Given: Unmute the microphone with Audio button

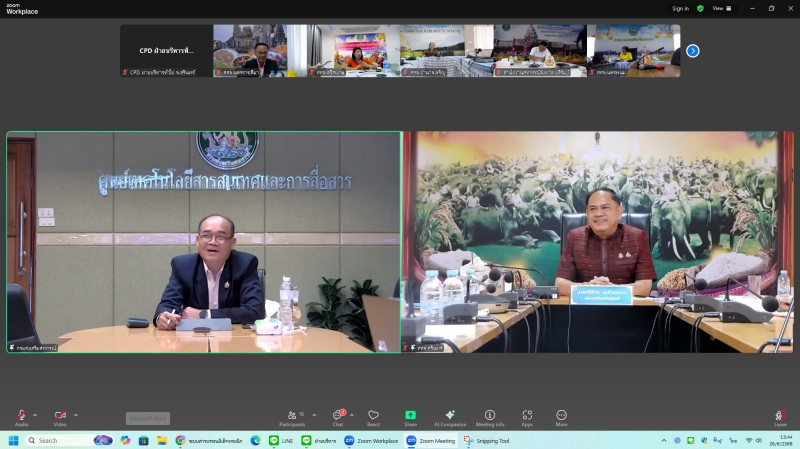Looking at the screenshot, I should (x=21, y=418).
